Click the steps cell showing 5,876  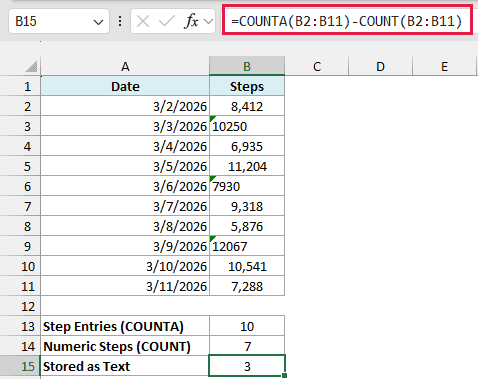click(247, 226)
